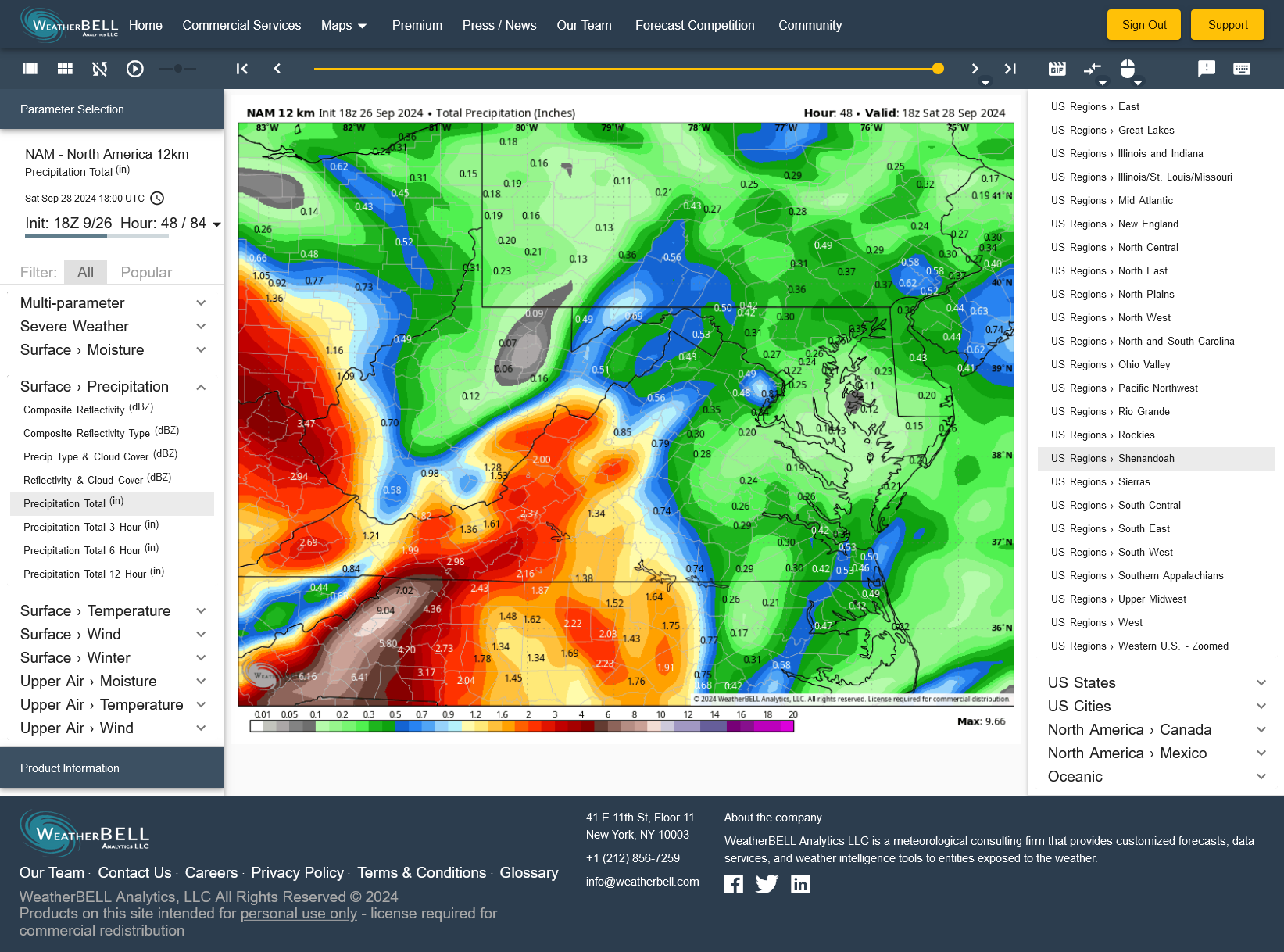Select Precipitation Total 3 Hour parameter

(112, 527)
